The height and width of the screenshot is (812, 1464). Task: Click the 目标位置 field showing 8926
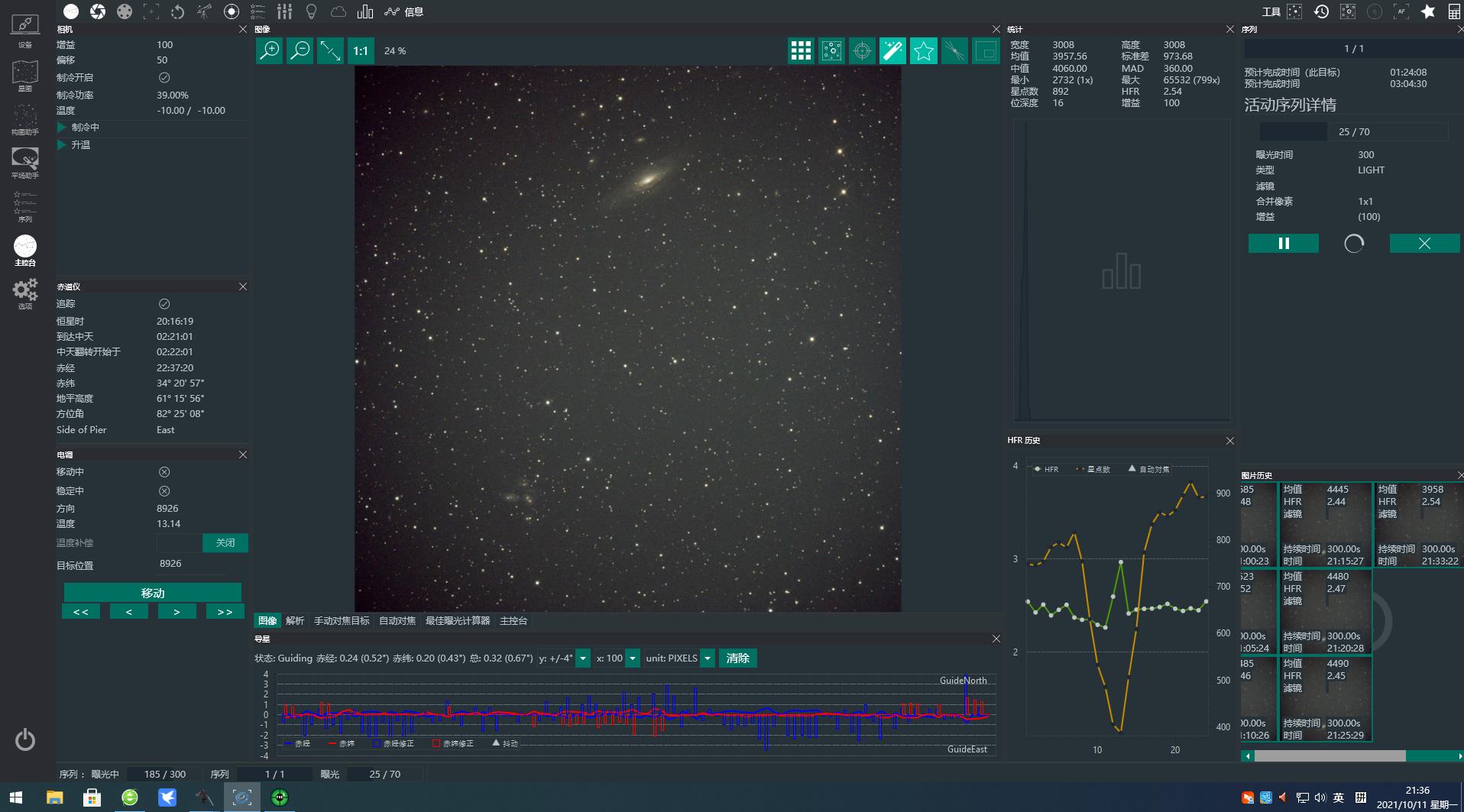tap(191, 565)
